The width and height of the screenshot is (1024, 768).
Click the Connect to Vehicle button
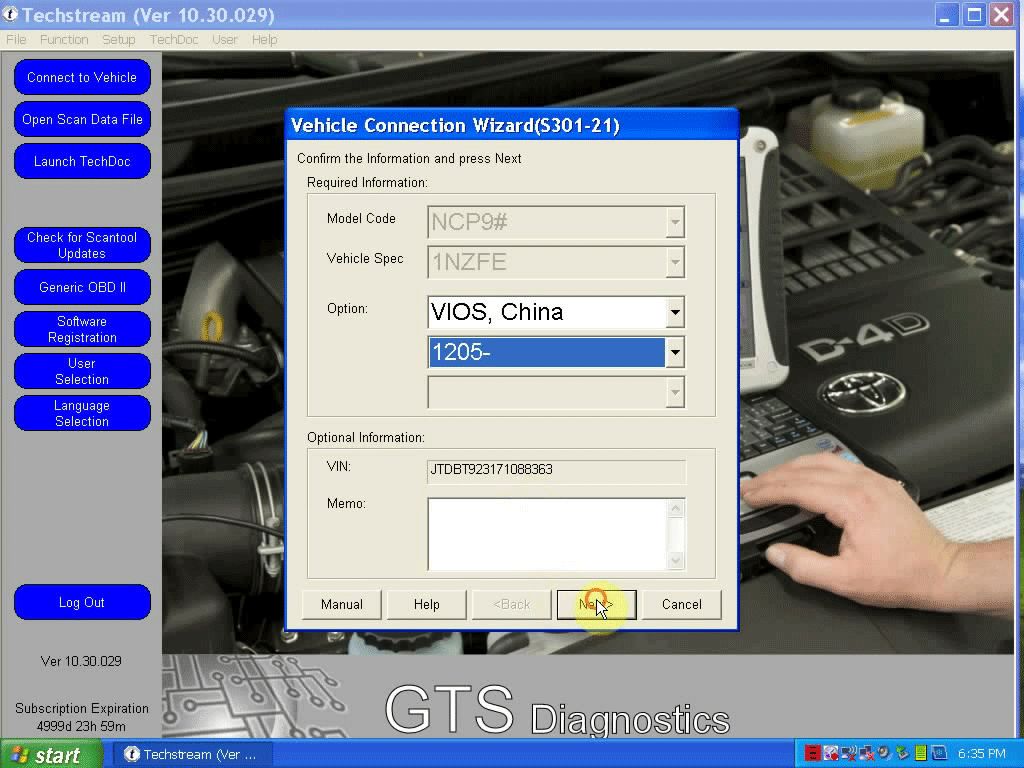[82, 77]
